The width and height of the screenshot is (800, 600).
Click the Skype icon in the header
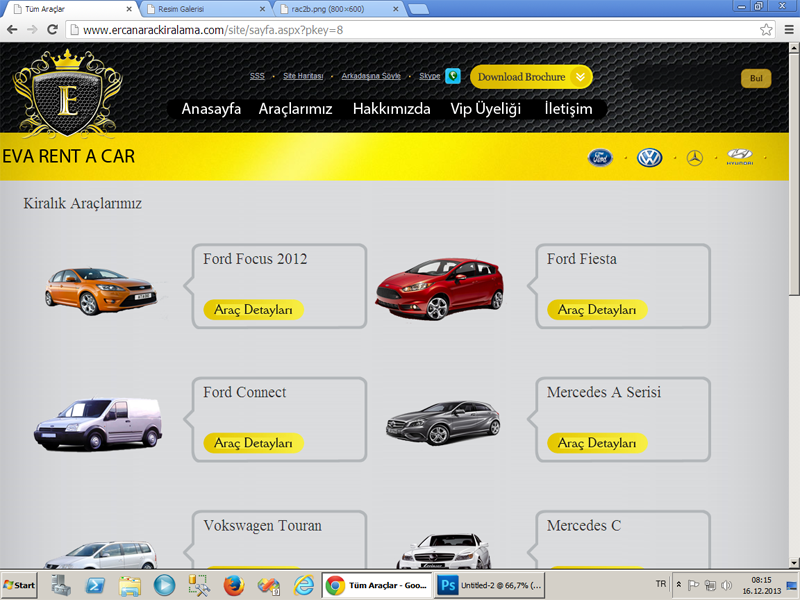pyautogui.click(x=453, y=76)
